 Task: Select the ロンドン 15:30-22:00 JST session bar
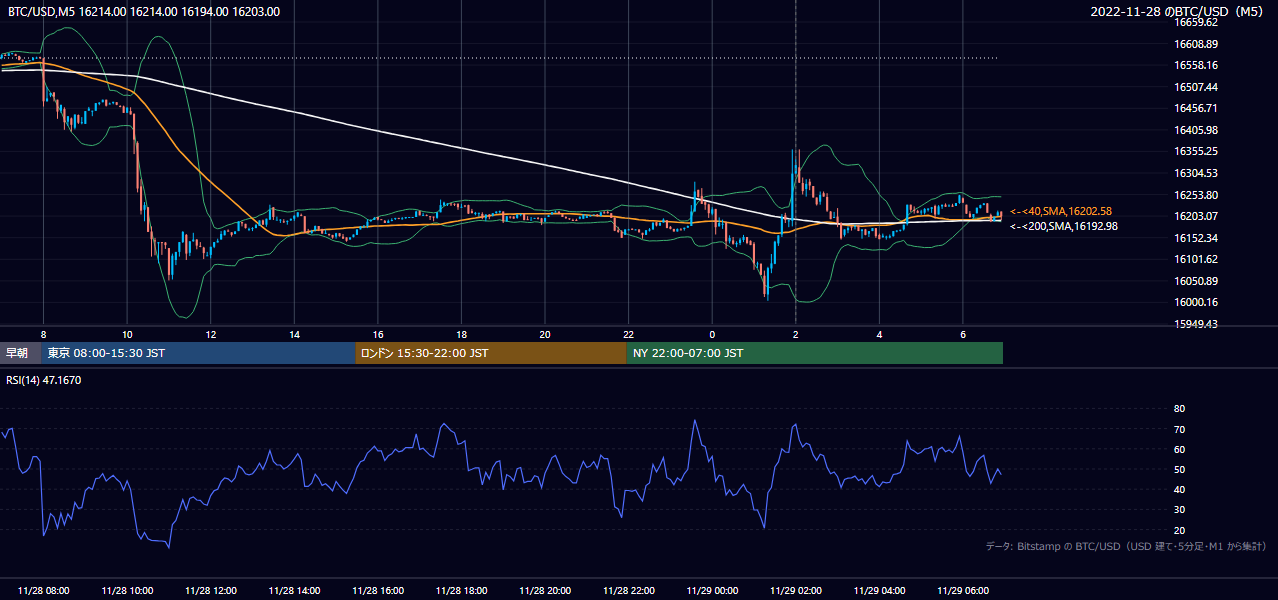[491, 353]
